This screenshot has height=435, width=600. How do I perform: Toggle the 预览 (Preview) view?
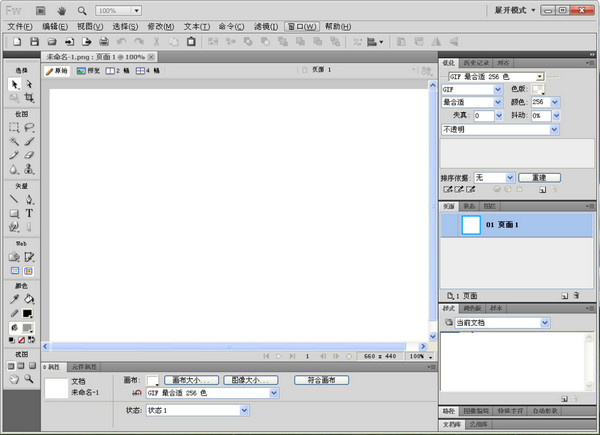pos(89,72)
